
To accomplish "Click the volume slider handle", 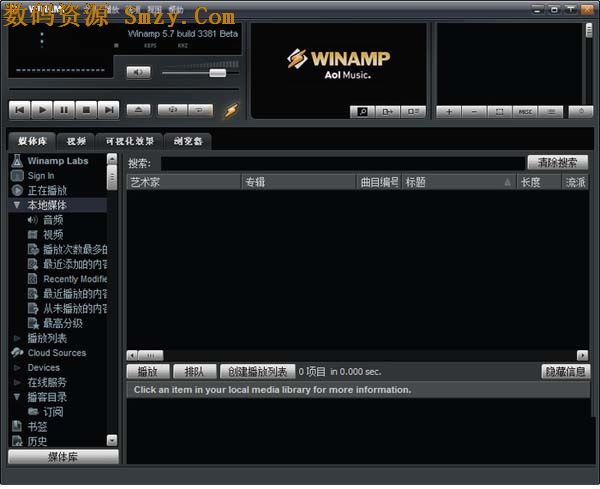I will [x=218, y=73].
